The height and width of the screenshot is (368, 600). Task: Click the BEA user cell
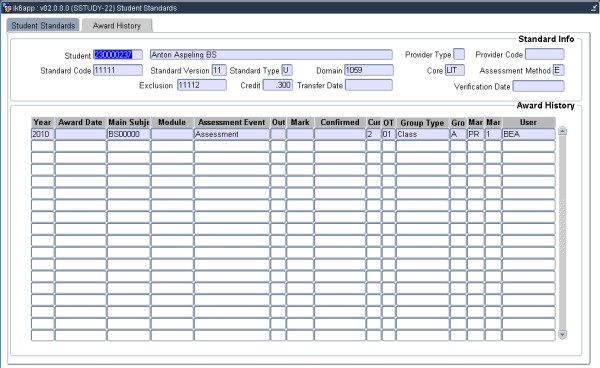tap(528, 134)
